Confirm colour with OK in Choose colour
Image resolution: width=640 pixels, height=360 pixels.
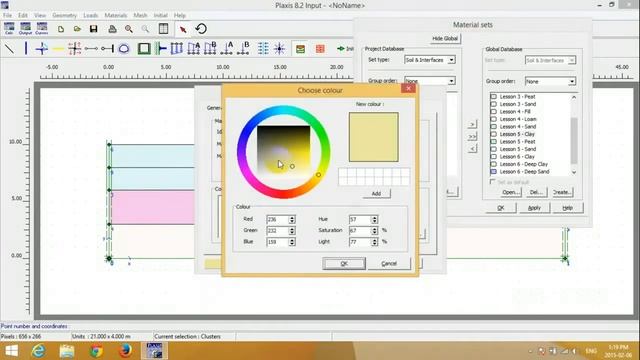[x=344, y=263]
